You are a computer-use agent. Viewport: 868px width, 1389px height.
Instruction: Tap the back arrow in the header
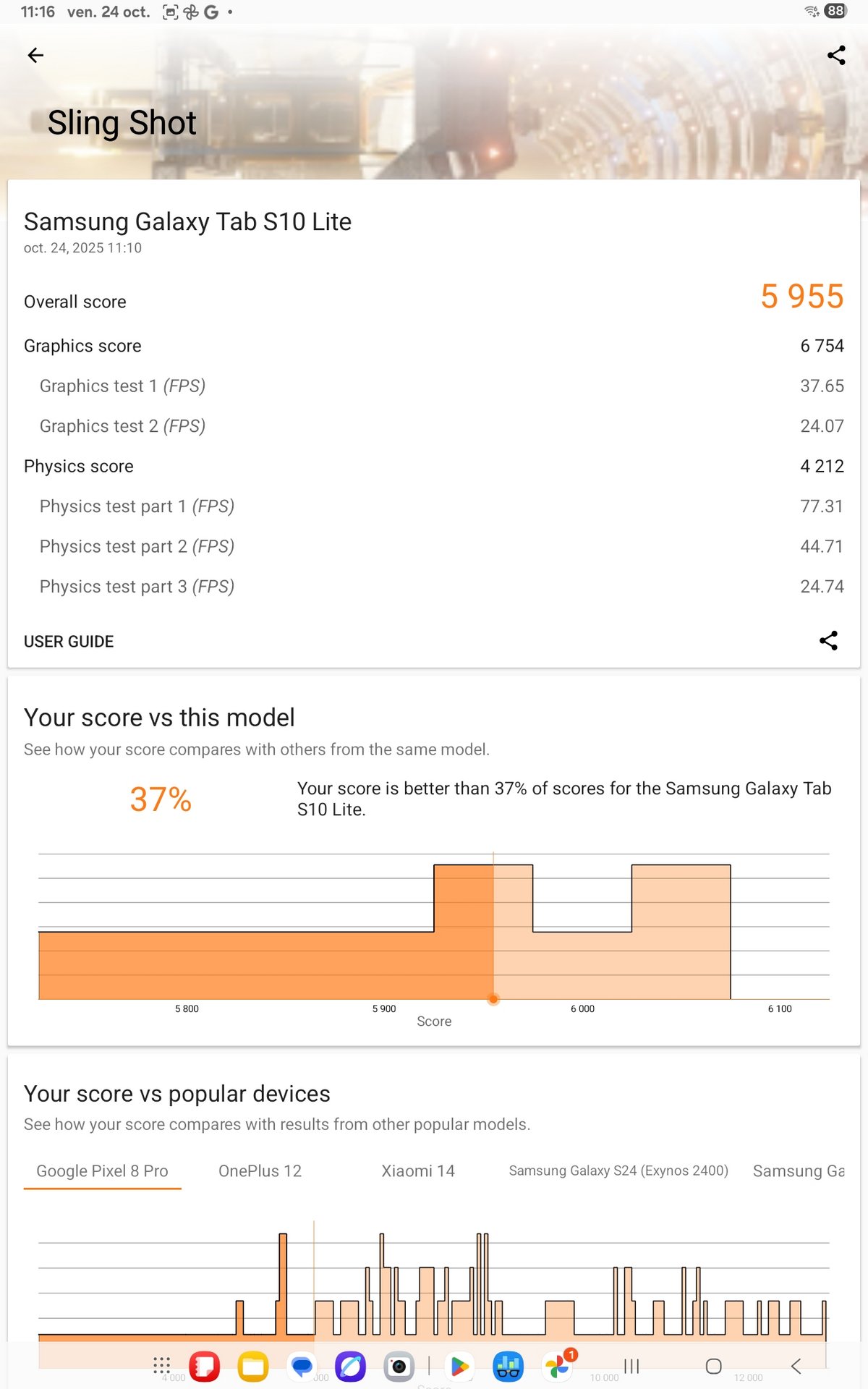35,56
